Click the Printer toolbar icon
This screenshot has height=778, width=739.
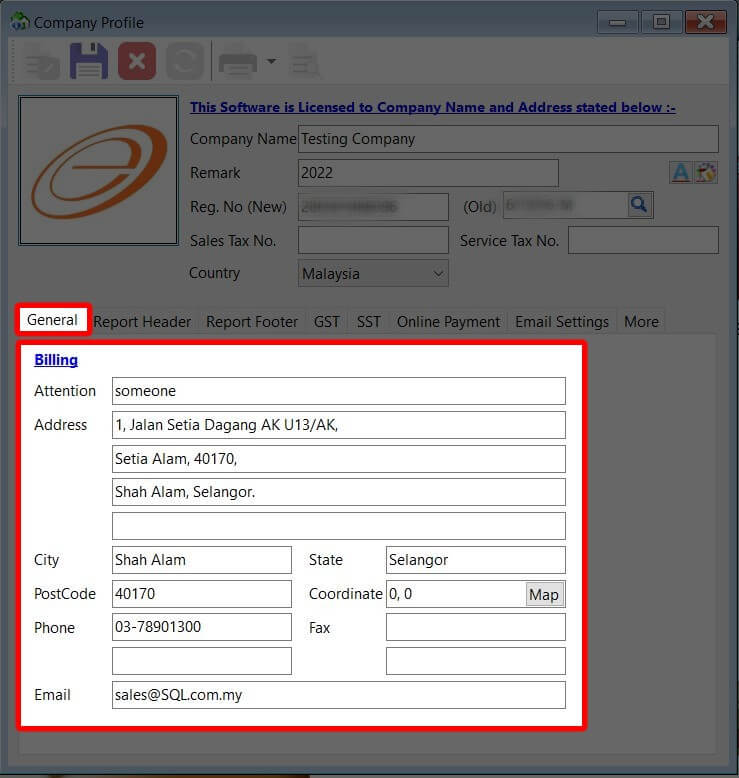[x=238, y=61]
